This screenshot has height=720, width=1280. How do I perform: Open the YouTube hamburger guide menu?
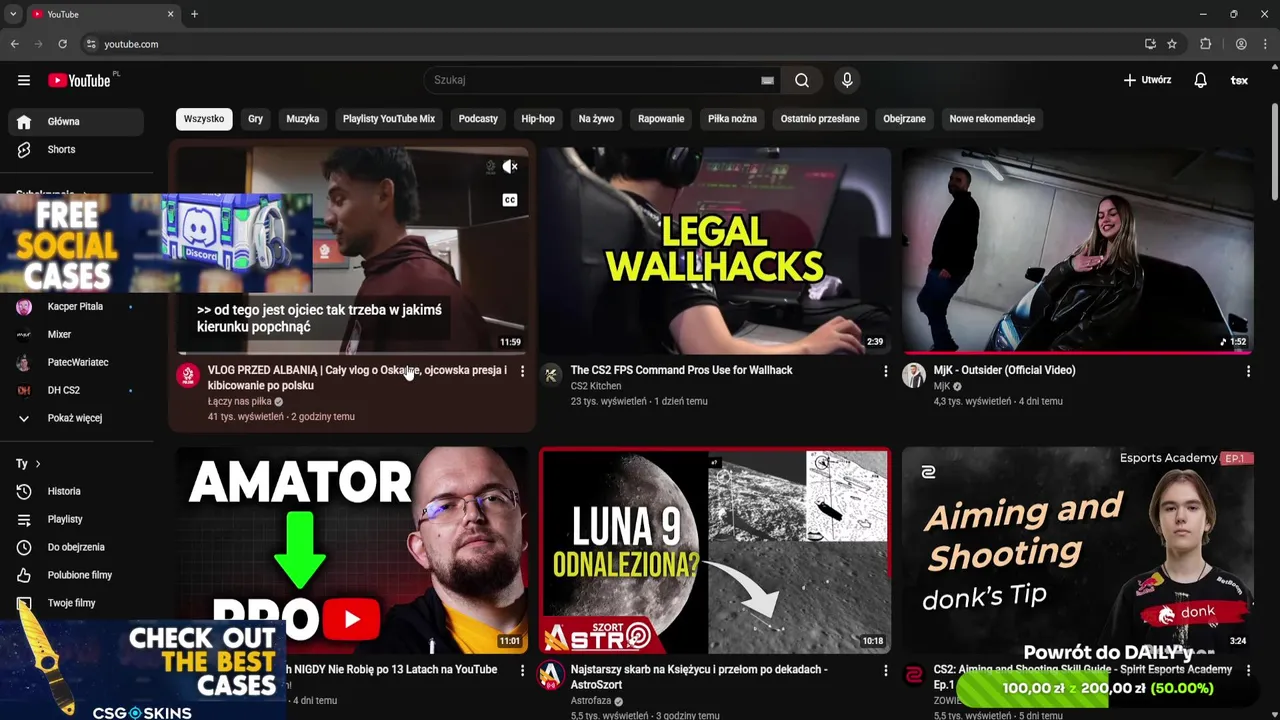pos(24,80)
